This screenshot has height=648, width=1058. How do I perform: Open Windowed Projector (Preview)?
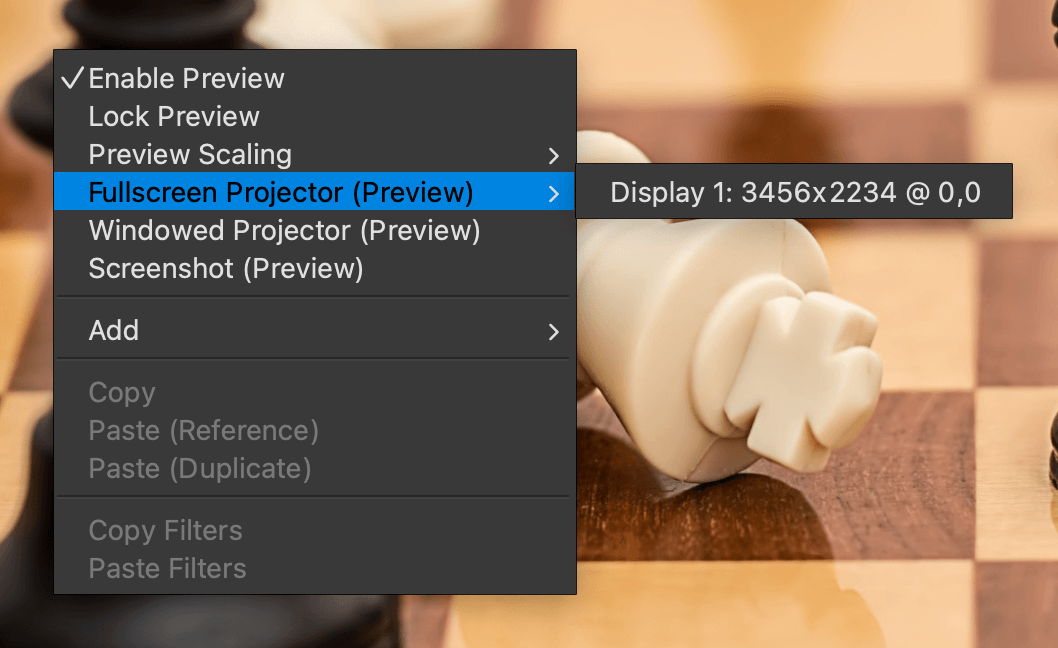point(284,230)
